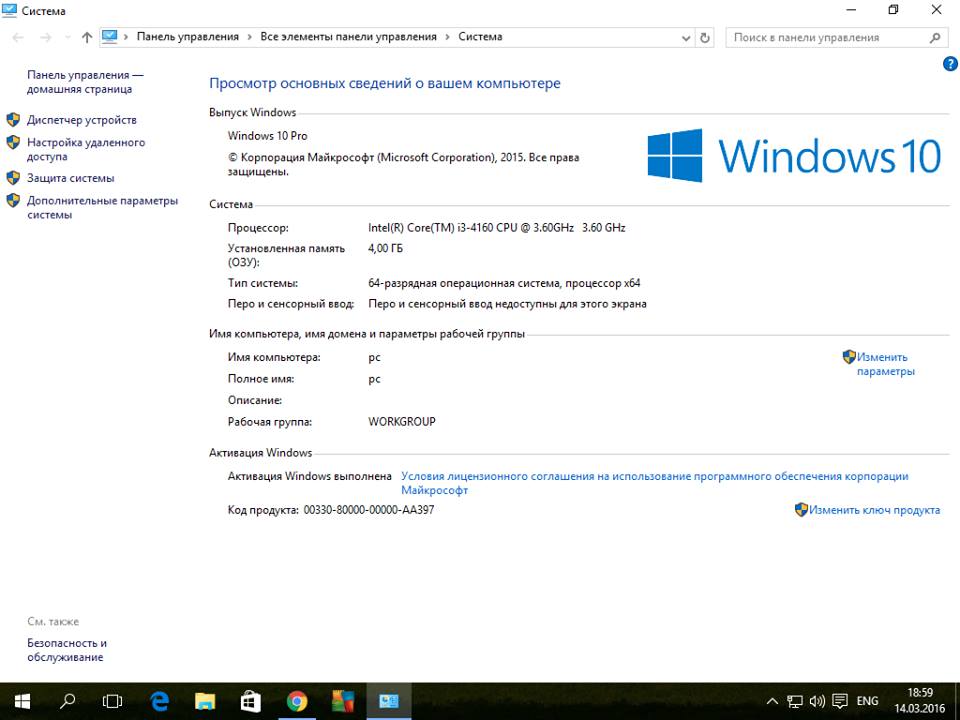Click the shield icon beside Диспетчер устройств

tap(13, 119)
